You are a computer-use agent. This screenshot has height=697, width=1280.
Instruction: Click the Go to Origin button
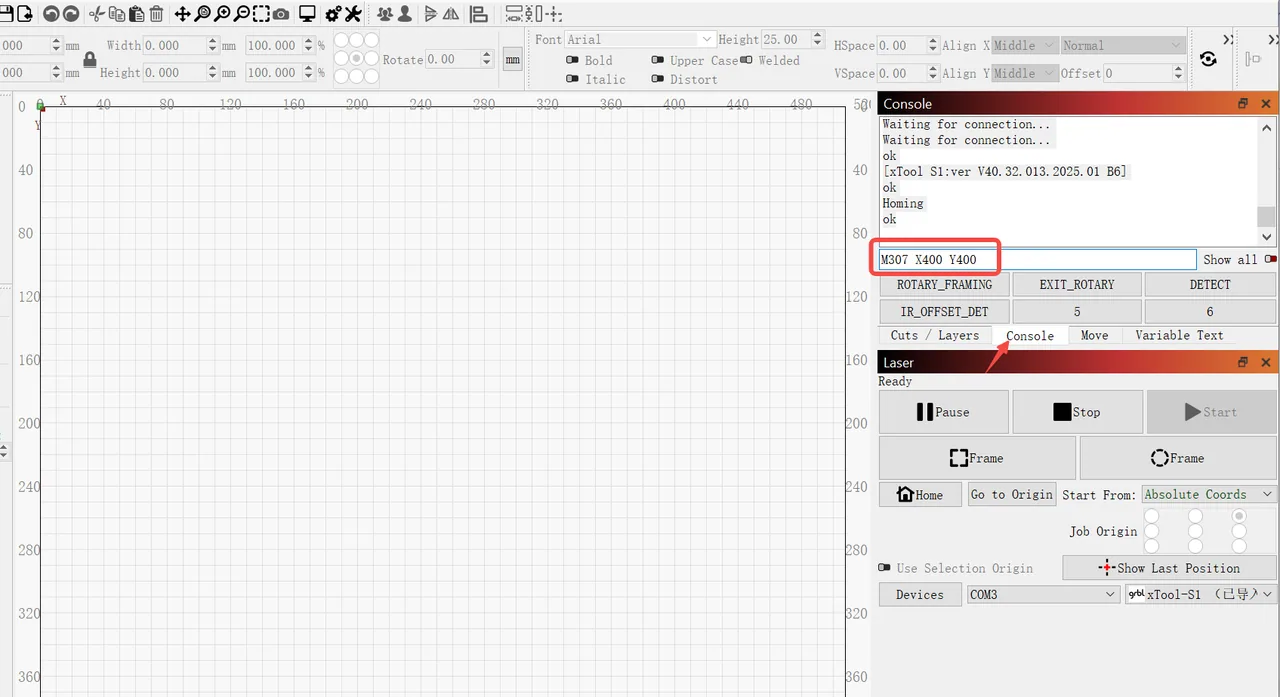[x=1011, y=494]
